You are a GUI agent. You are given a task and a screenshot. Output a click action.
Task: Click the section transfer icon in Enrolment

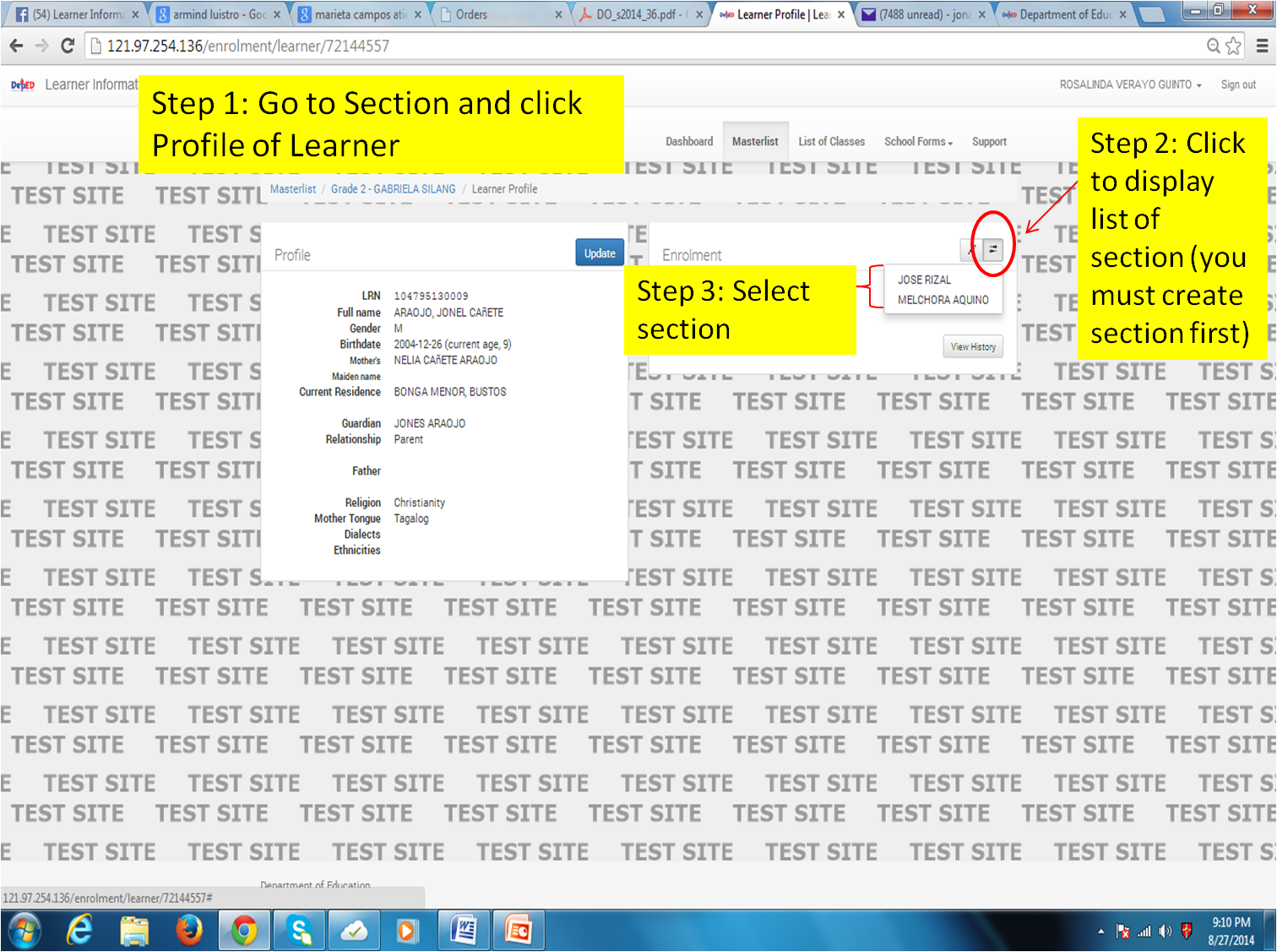[x=992, y=249]
